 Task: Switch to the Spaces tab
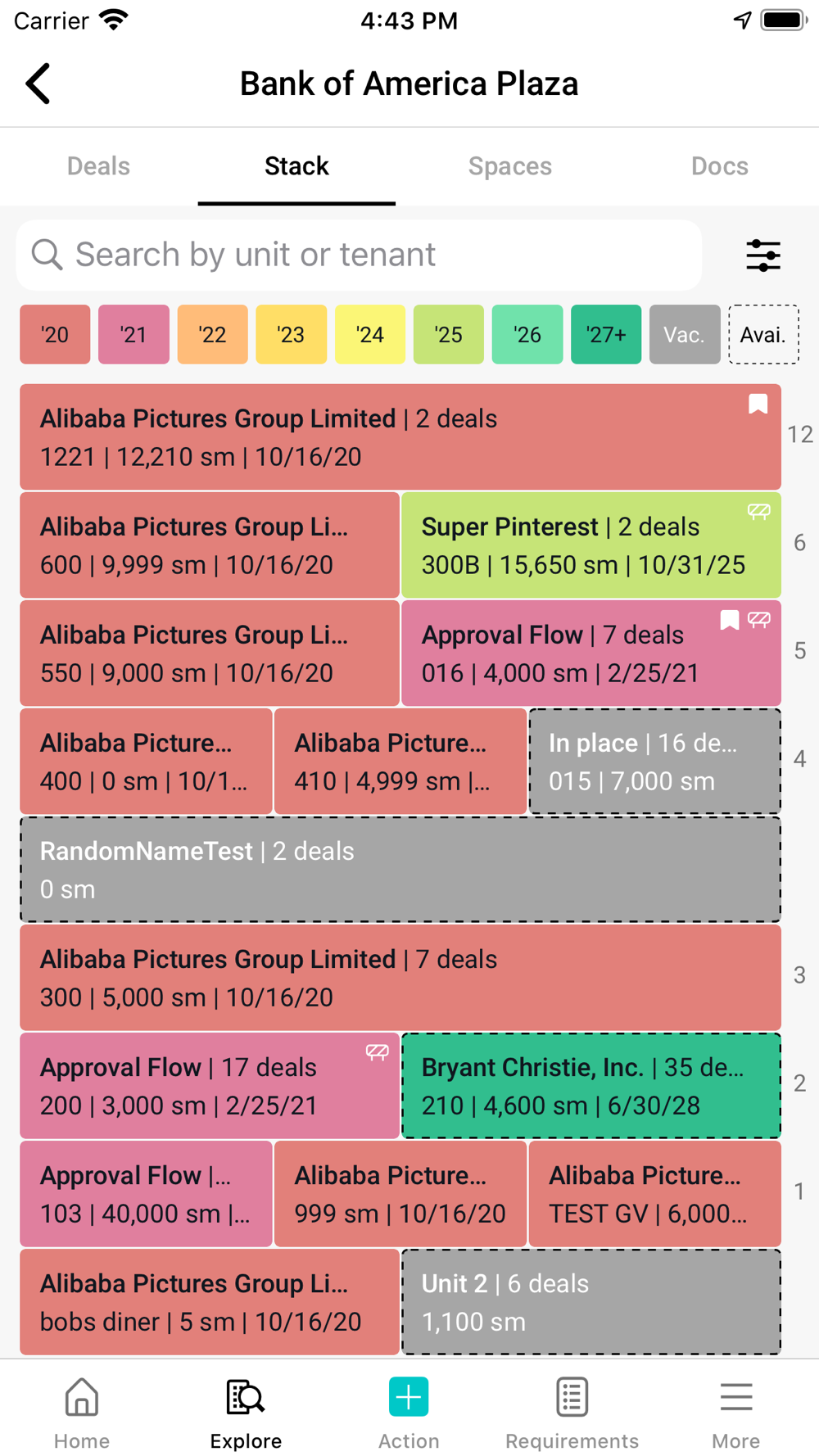tap(509, 166)
